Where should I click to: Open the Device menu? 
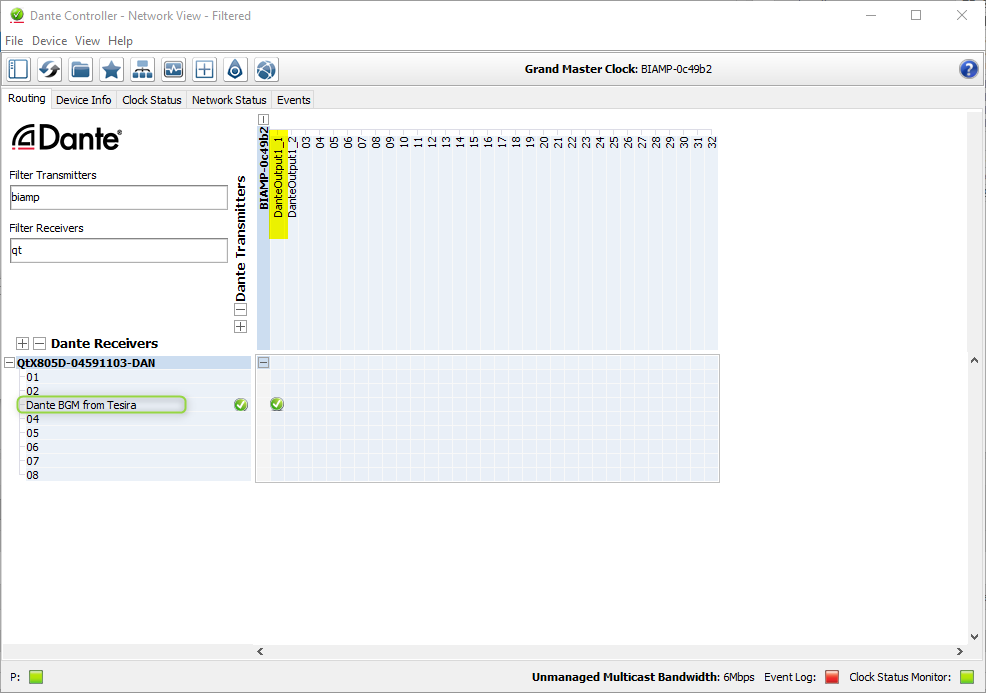click(50, 41)
